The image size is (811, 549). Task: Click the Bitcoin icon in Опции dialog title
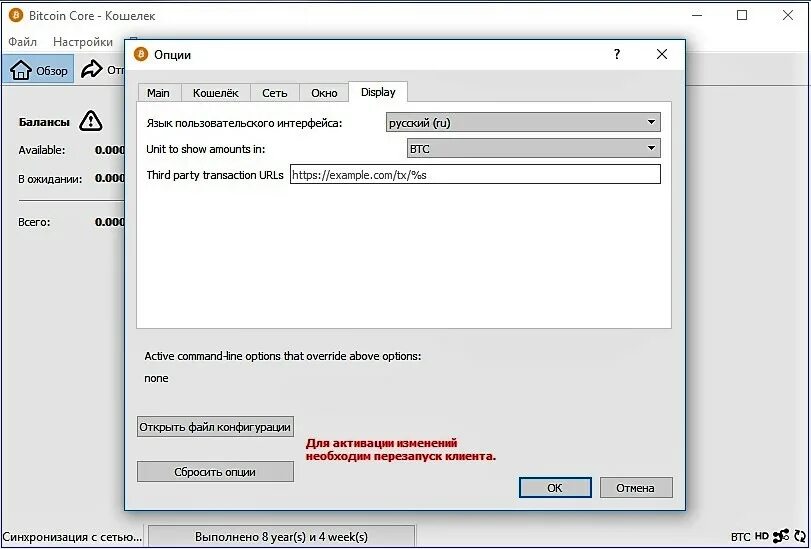point(141,54)
